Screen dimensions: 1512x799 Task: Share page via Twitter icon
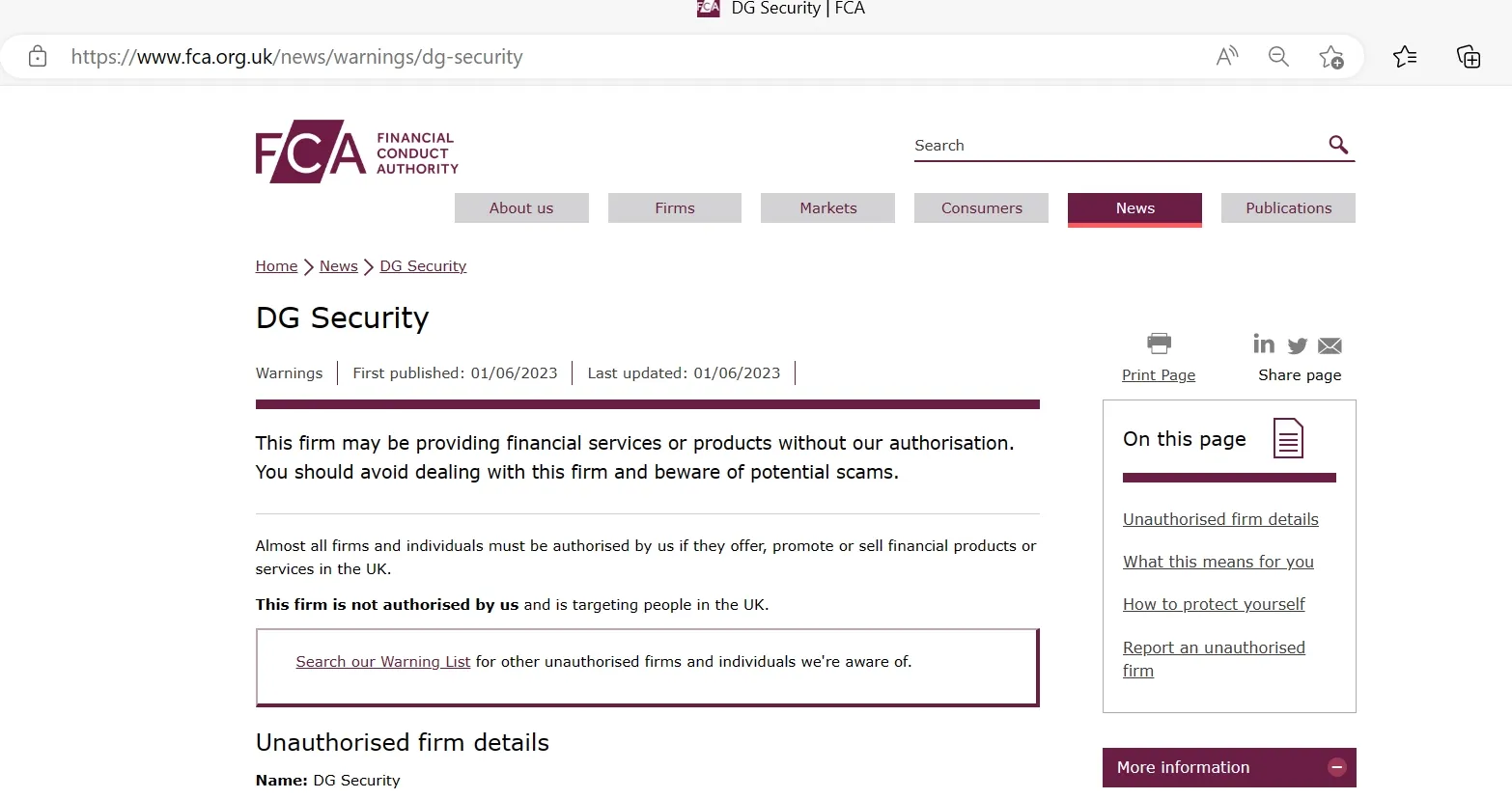[x=1298, y=345]
